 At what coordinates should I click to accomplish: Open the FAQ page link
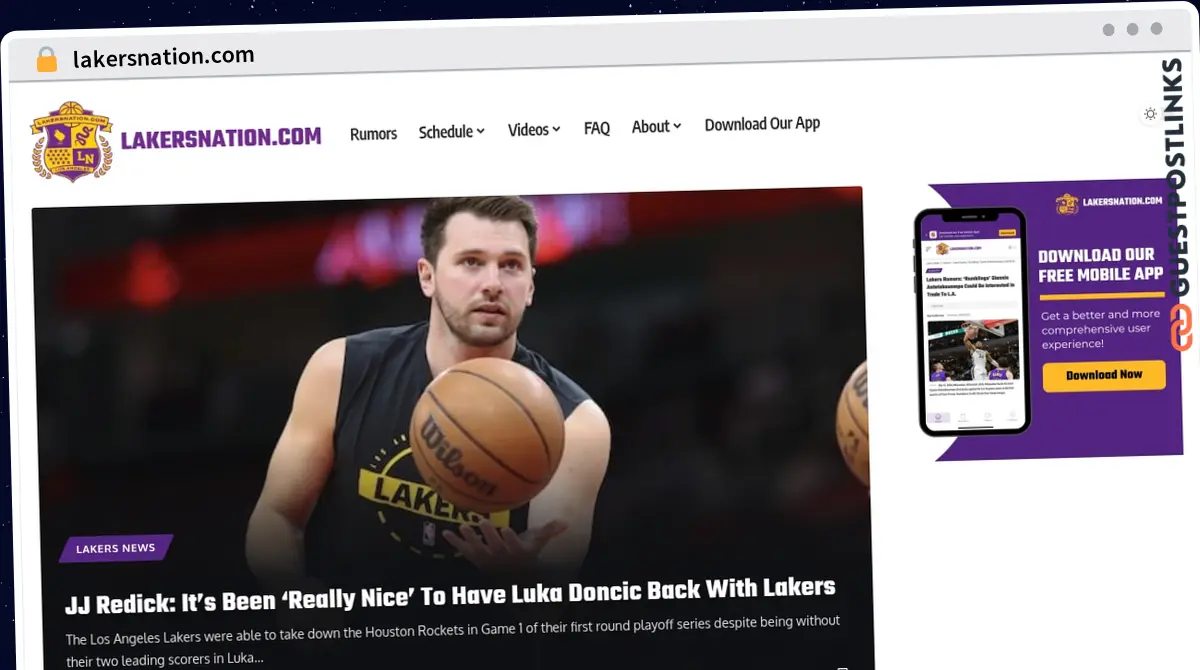[596, 128]
